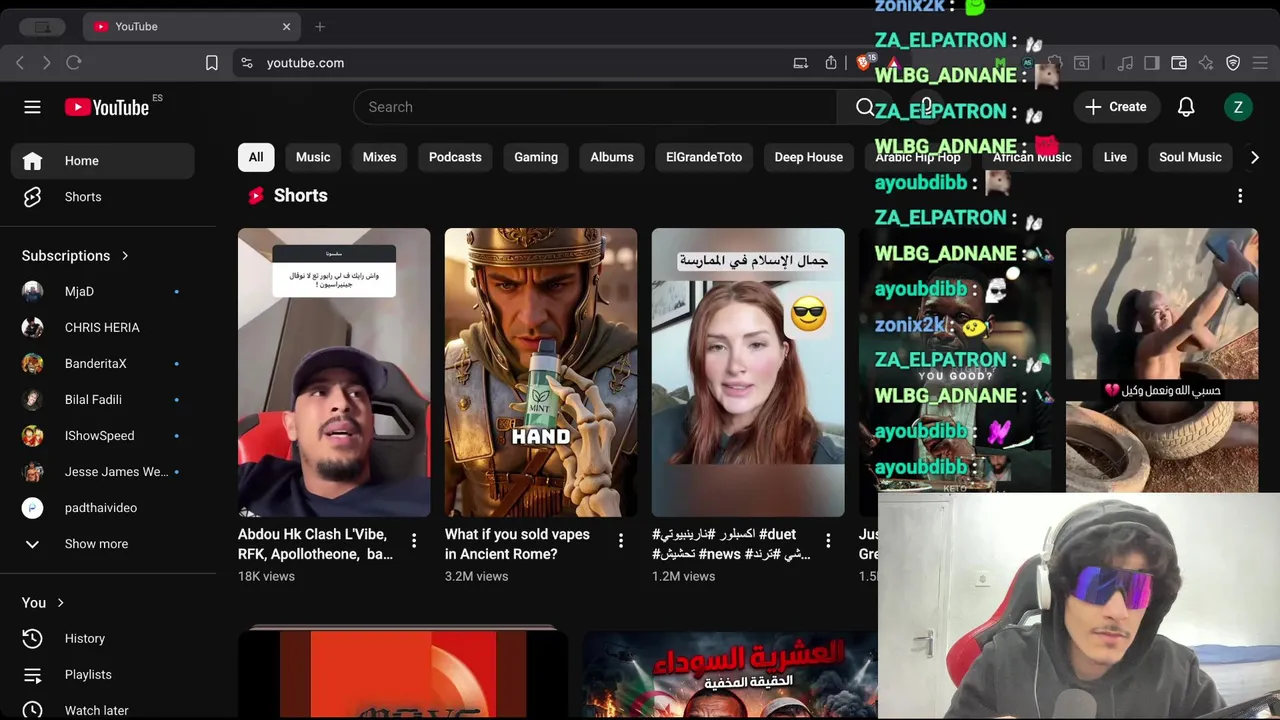
Task: Open options menu for #duet short
Action: tap(828, 541)
